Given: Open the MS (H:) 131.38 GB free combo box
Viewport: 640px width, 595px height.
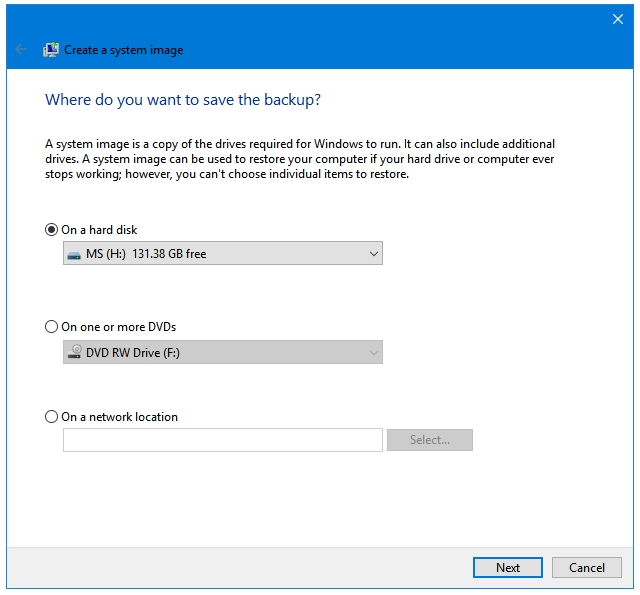Looking at the screenshot, I should 223,253.
